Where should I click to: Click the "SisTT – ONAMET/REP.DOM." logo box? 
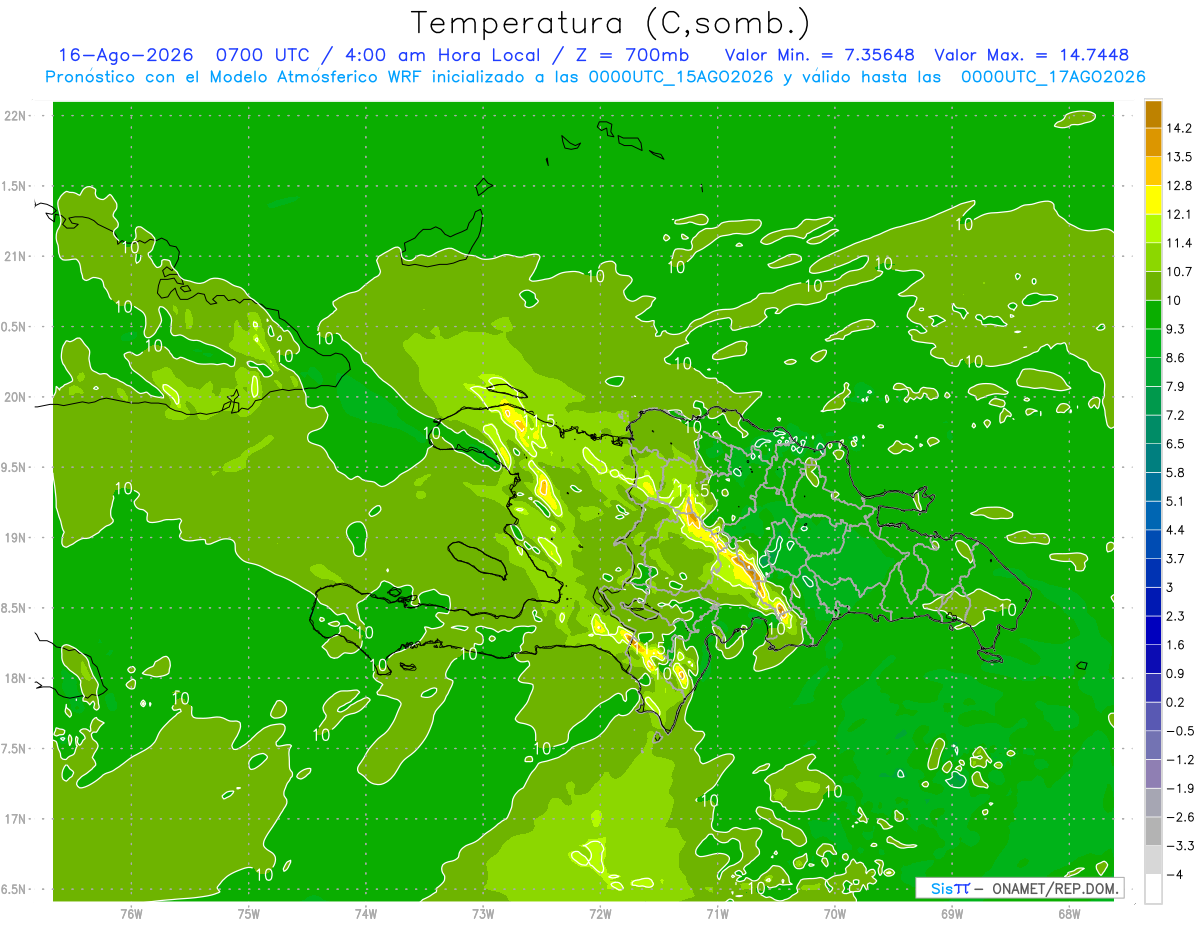(1019, 888)
